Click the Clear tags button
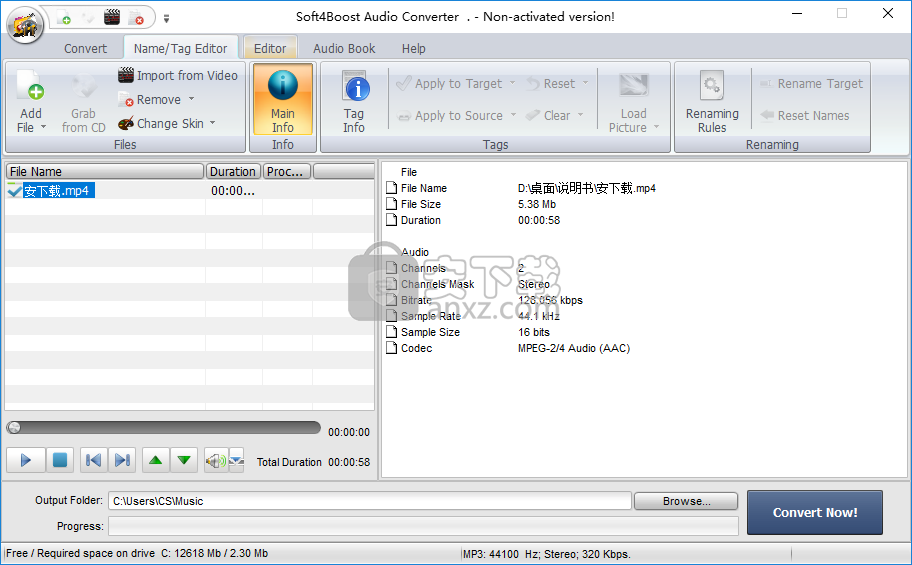912x565 pixels. pos(548,115)
